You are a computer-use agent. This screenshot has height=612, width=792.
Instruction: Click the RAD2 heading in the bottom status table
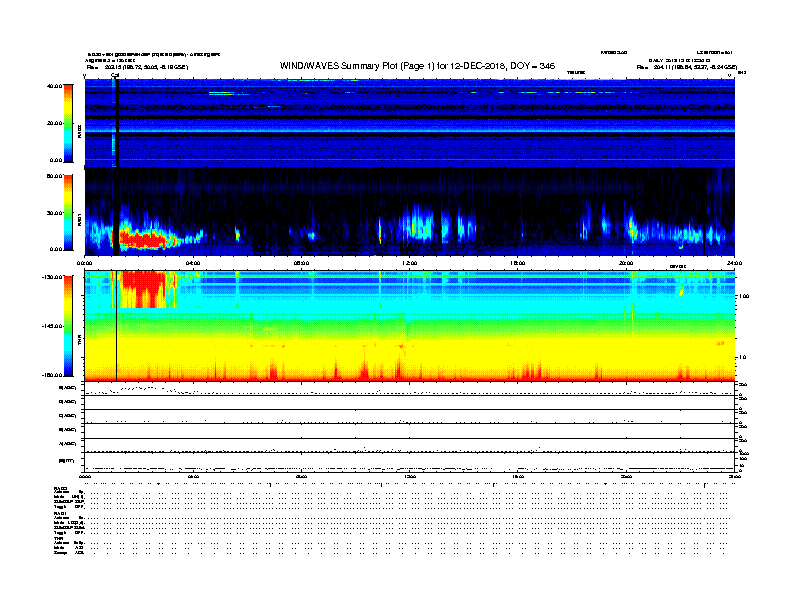(60, 488)
